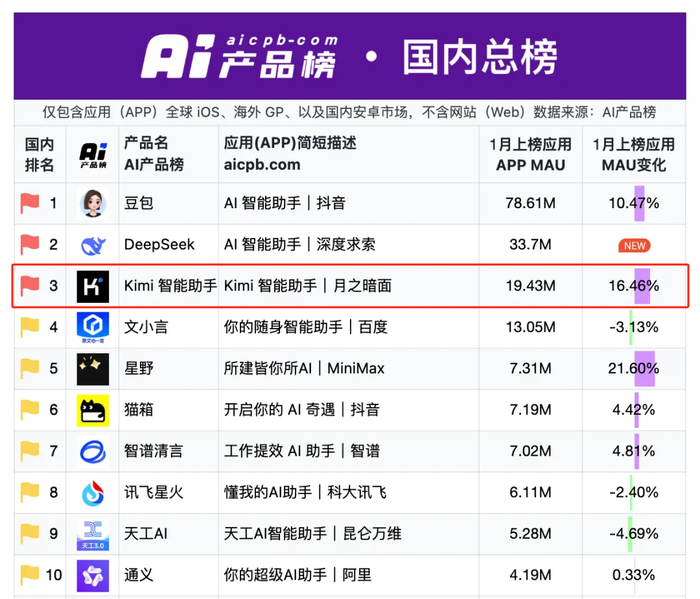
Task: Click the AI产品榜 logo in table header
Action: click(x=93, y=155)
